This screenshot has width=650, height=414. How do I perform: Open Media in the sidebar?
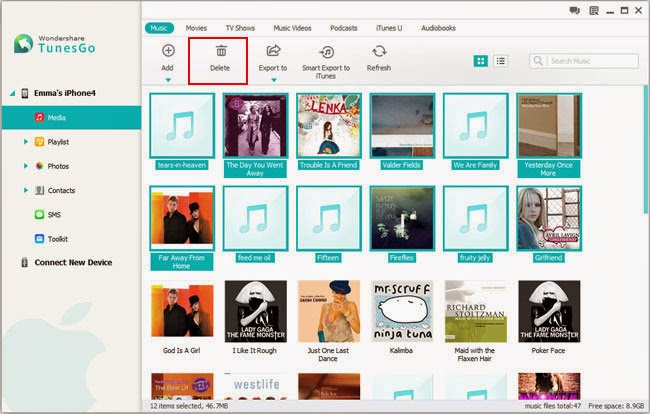71,118
